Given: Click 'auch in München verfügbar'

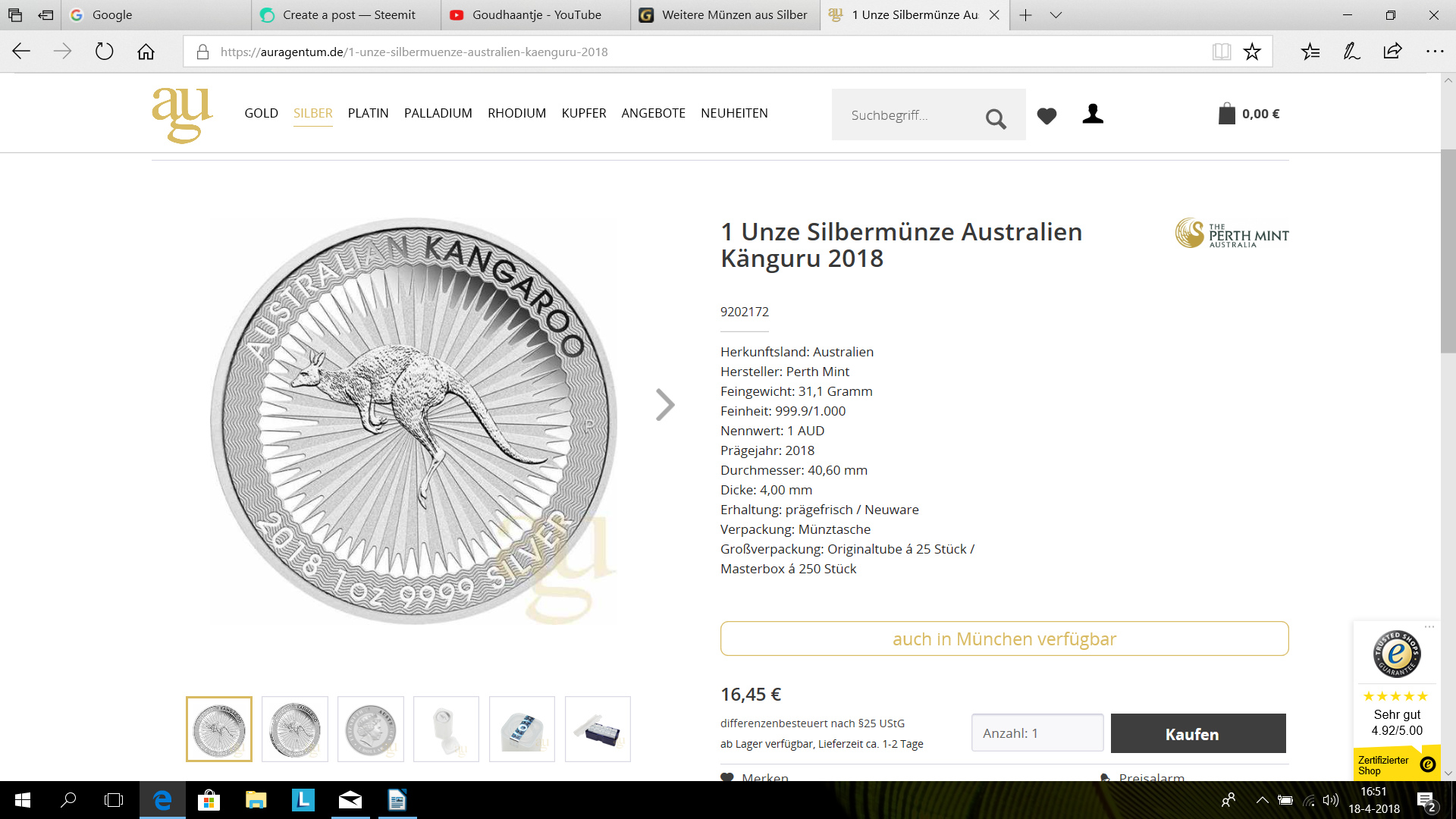Looking at the screenshot, I should (x=1004, y=639).
